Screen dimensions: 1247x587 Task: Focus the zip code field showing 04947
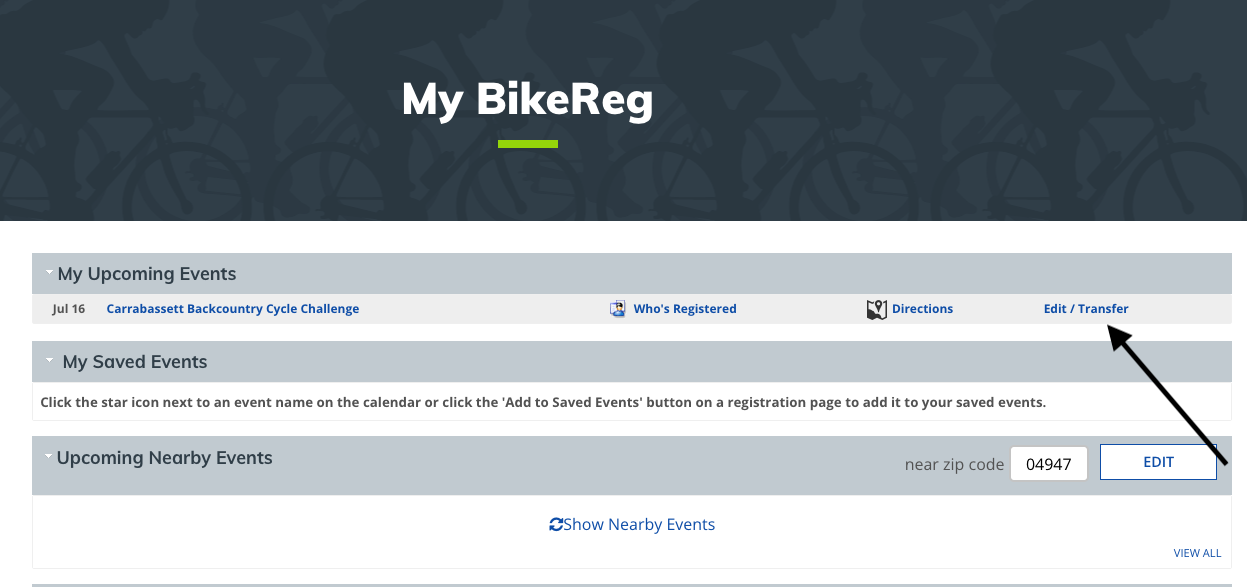(x=1049, y=464)
